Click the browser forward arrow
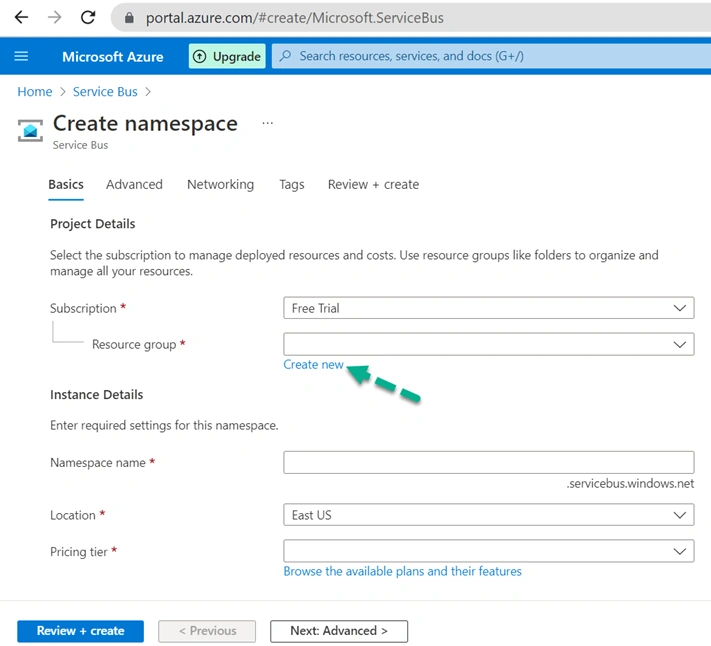The width and height of the screenshot is (711, 646). coord(54,17)
